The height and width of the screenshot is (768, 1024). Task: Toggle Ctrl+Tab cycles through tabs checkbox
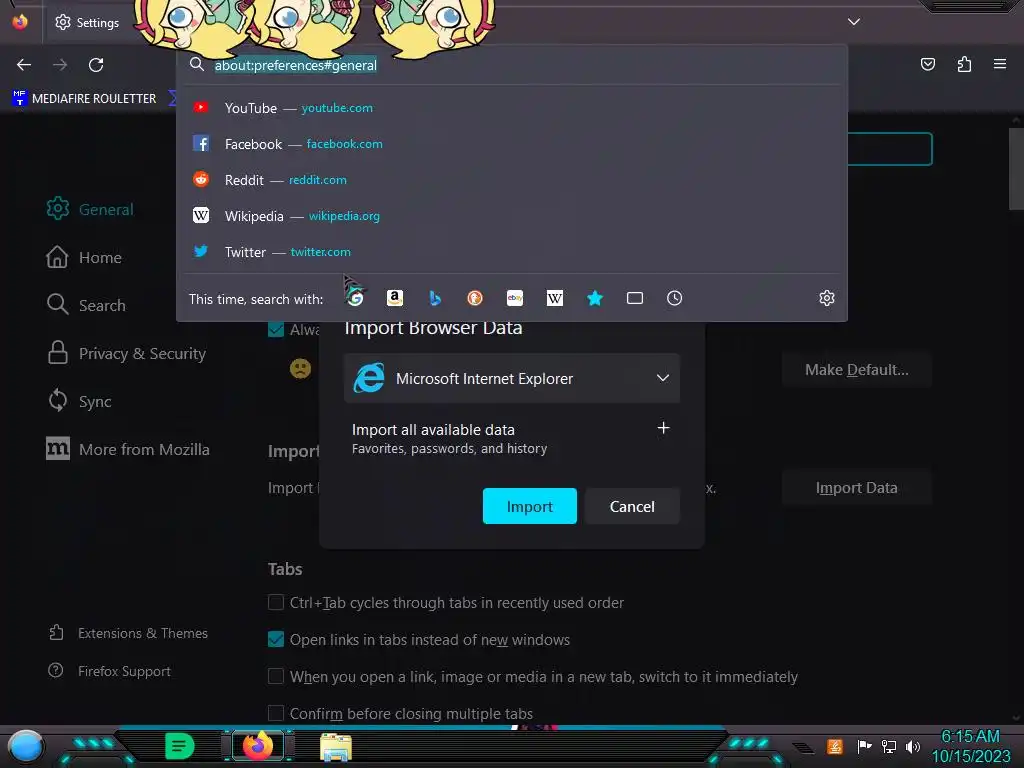276,602
